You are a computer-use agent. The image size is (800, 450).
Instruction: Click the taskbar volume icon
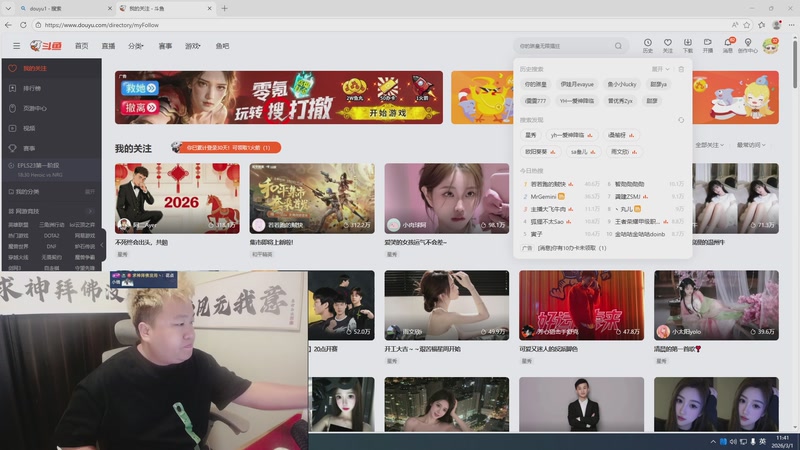pyautogui.click(x=733, y=441)
